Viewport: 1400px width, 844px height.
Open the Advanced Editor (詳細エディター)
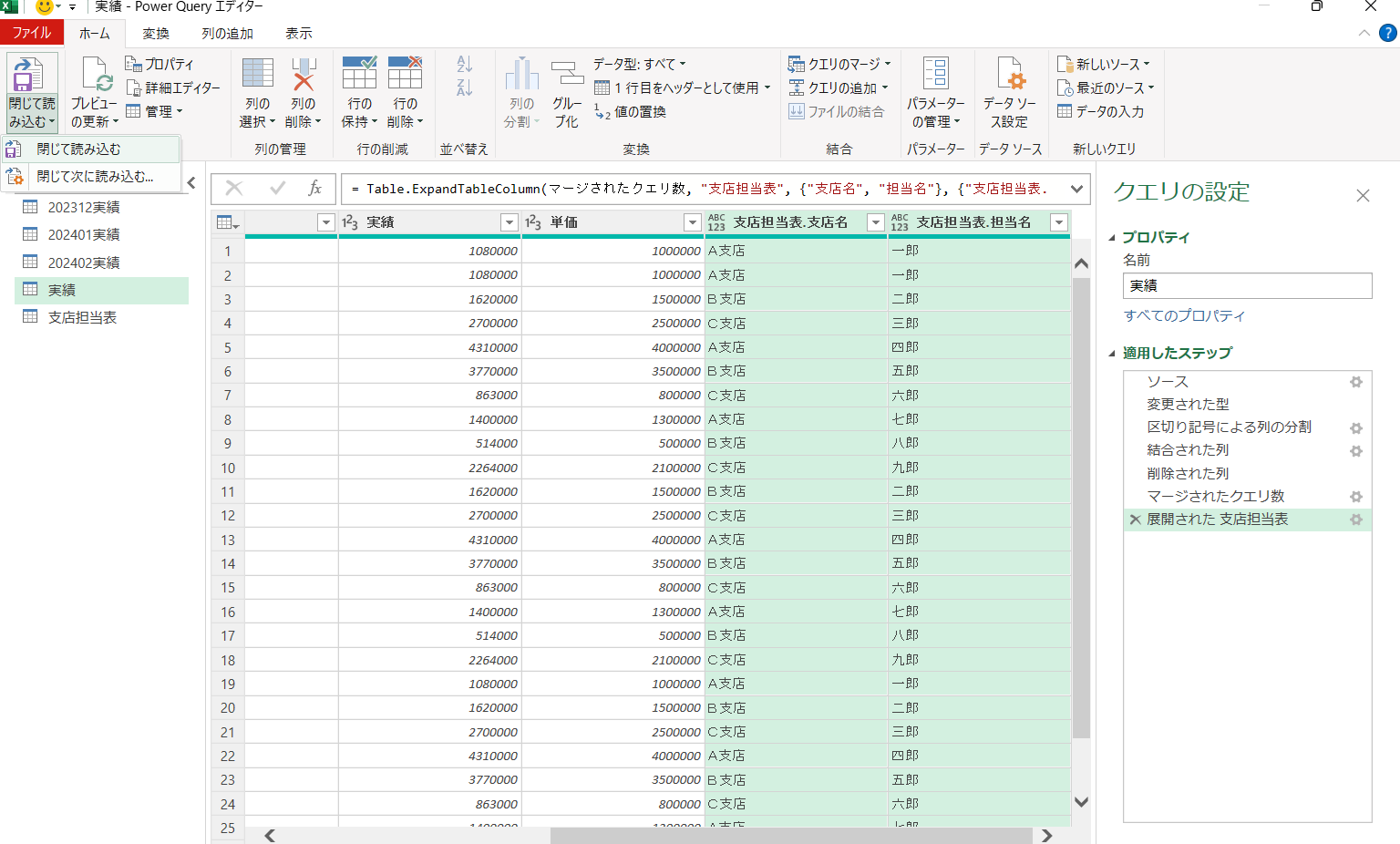pyautogui.click(x=173, y=87)
